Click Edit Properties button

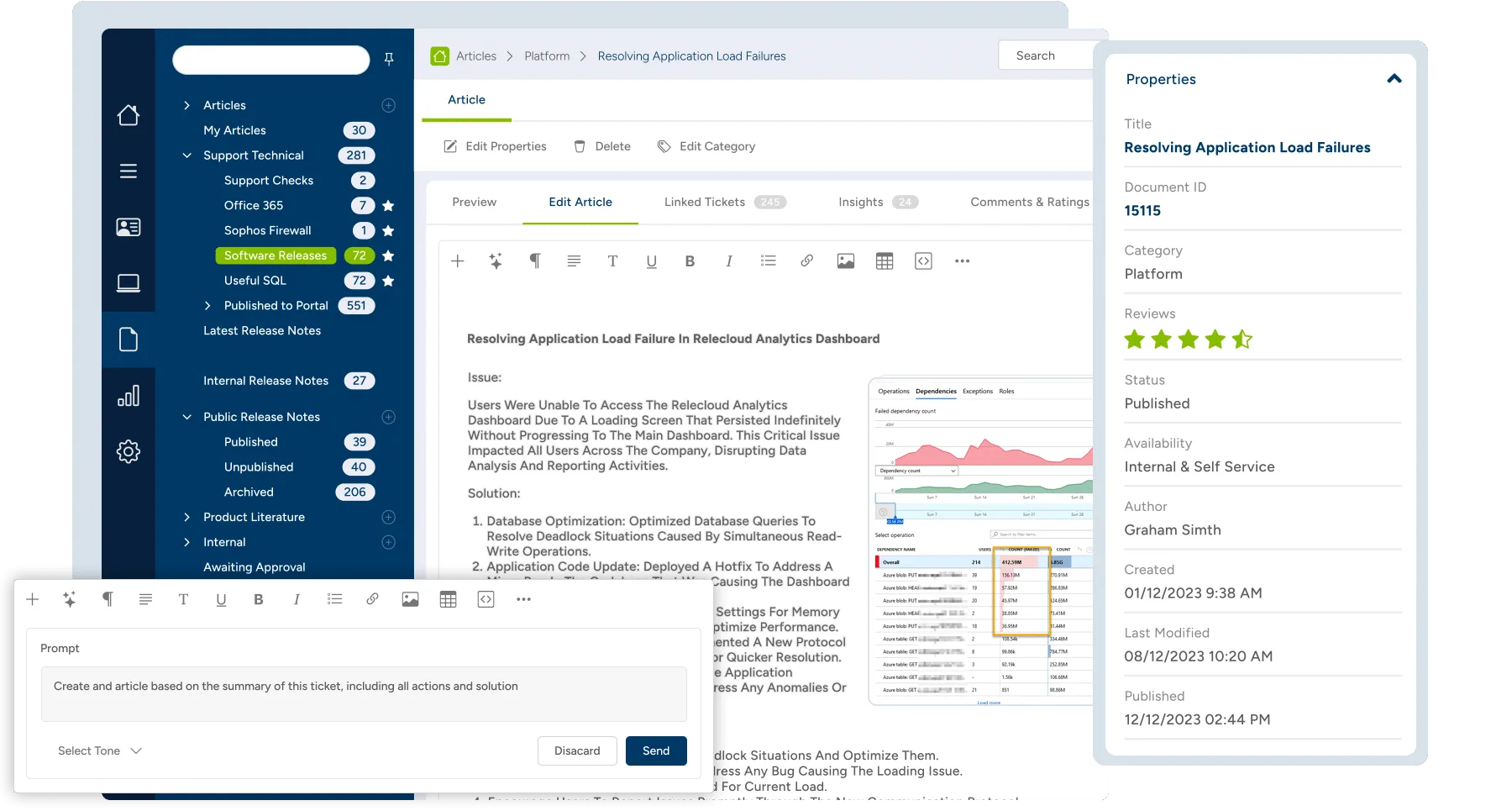click(495, 147)
